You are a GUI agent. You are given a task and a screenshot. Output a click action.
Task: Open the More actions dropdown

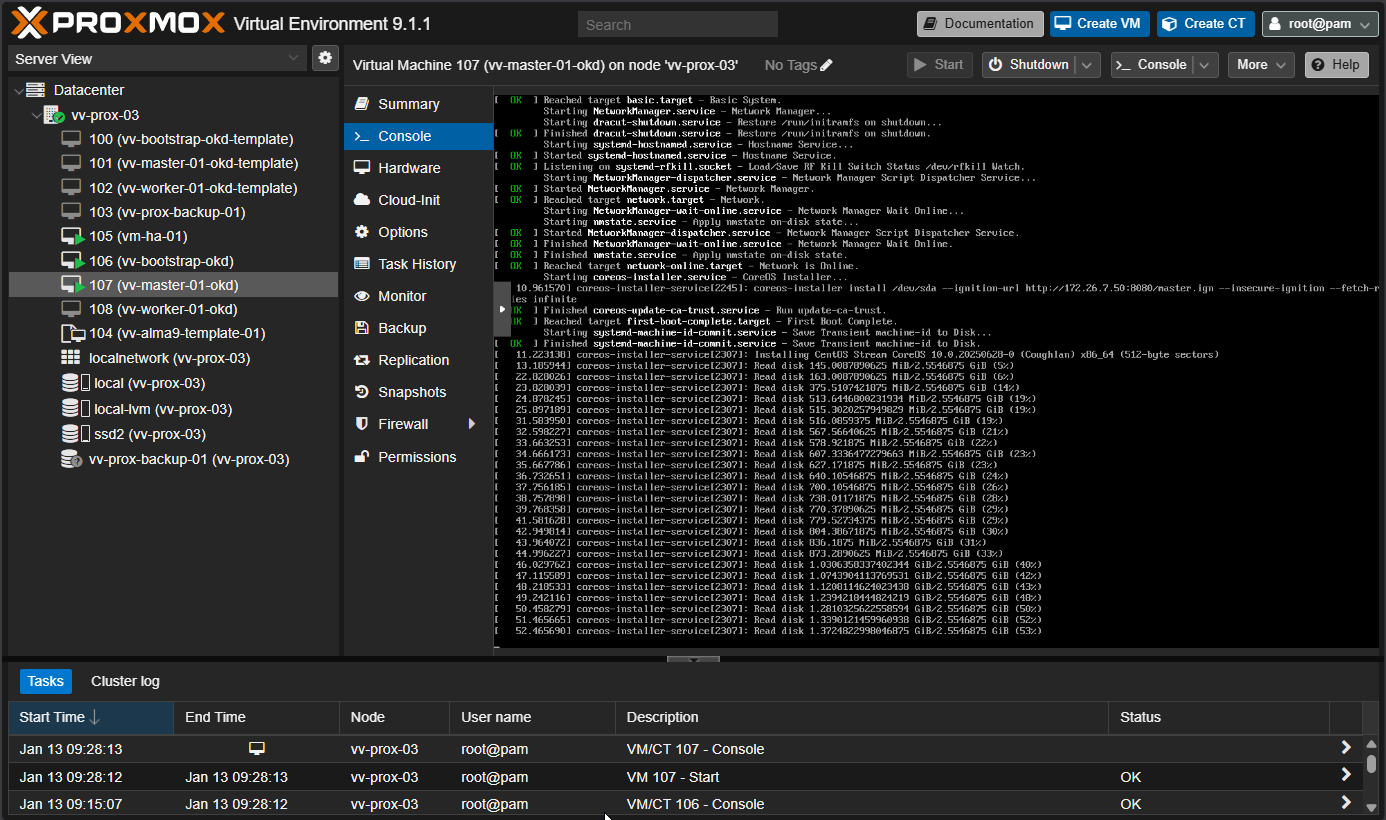pos(1260,65)
